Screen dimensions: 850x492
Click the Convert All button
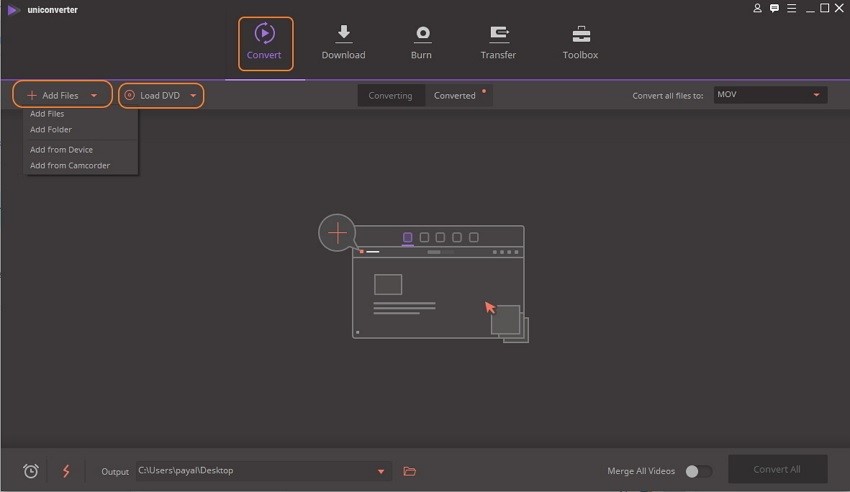tap(777, 469)
